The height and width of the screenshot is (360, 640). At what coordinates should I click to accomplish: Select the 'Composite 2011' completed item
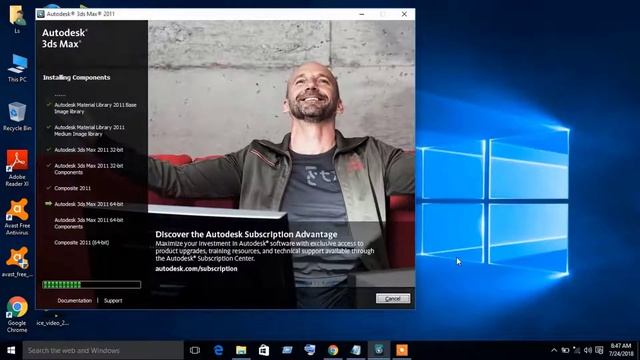73,188
